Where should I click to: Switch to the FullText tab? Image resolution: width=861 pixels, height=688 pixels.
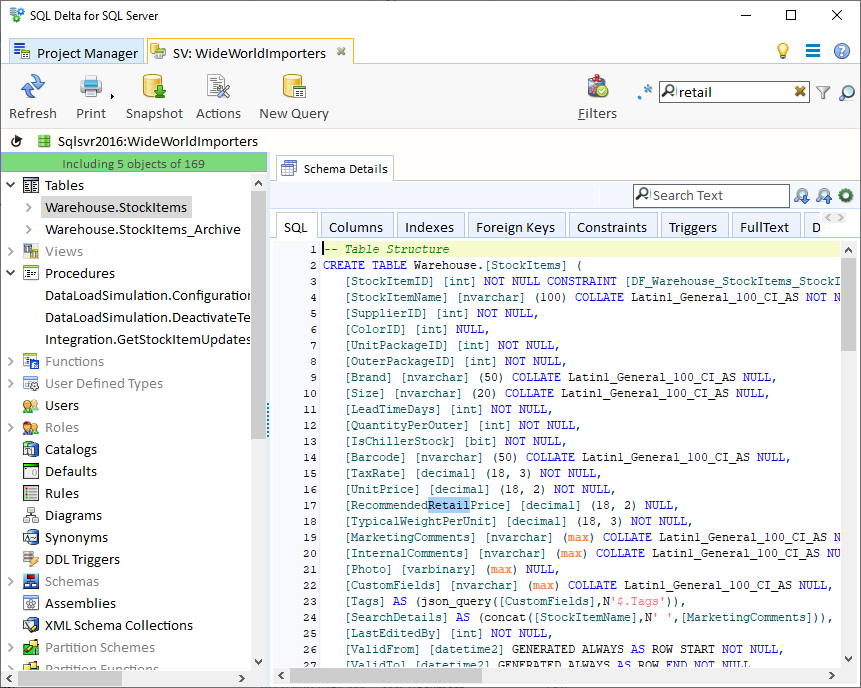764,227
